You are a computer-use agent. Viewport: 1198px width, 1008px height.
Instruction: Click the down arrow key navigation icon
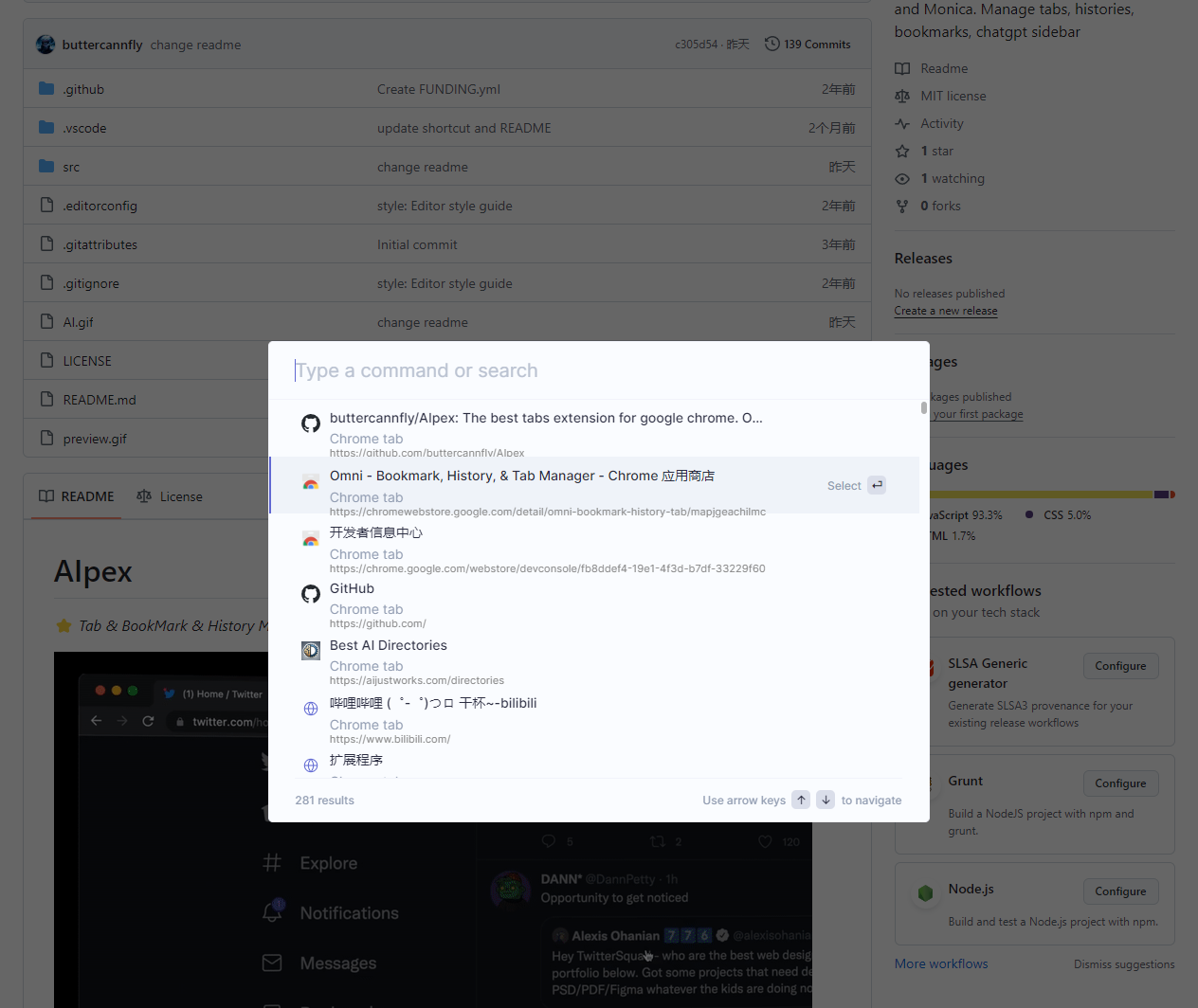[826, 800]
